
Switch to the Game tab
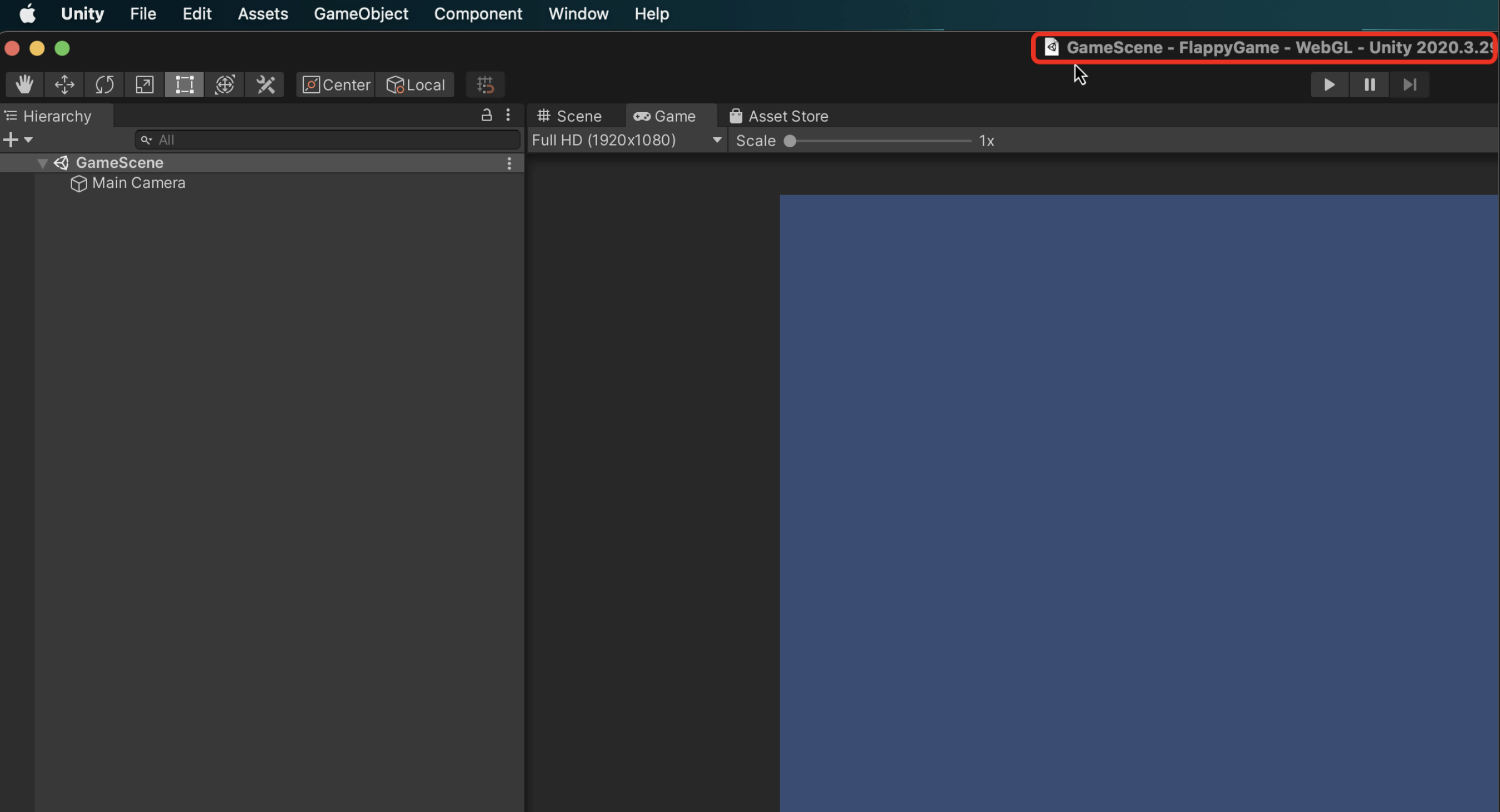pos(665,116)
